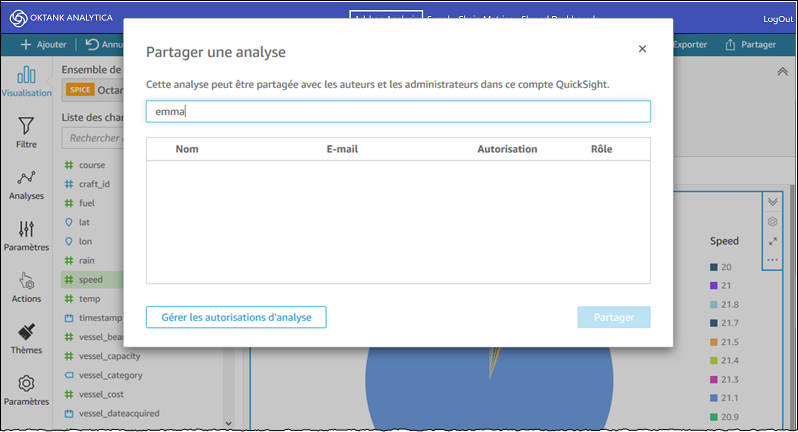The height and width of the screenshot is (432, 798).
Task: Click the E-mail column header
Action: tap(342, 149)
